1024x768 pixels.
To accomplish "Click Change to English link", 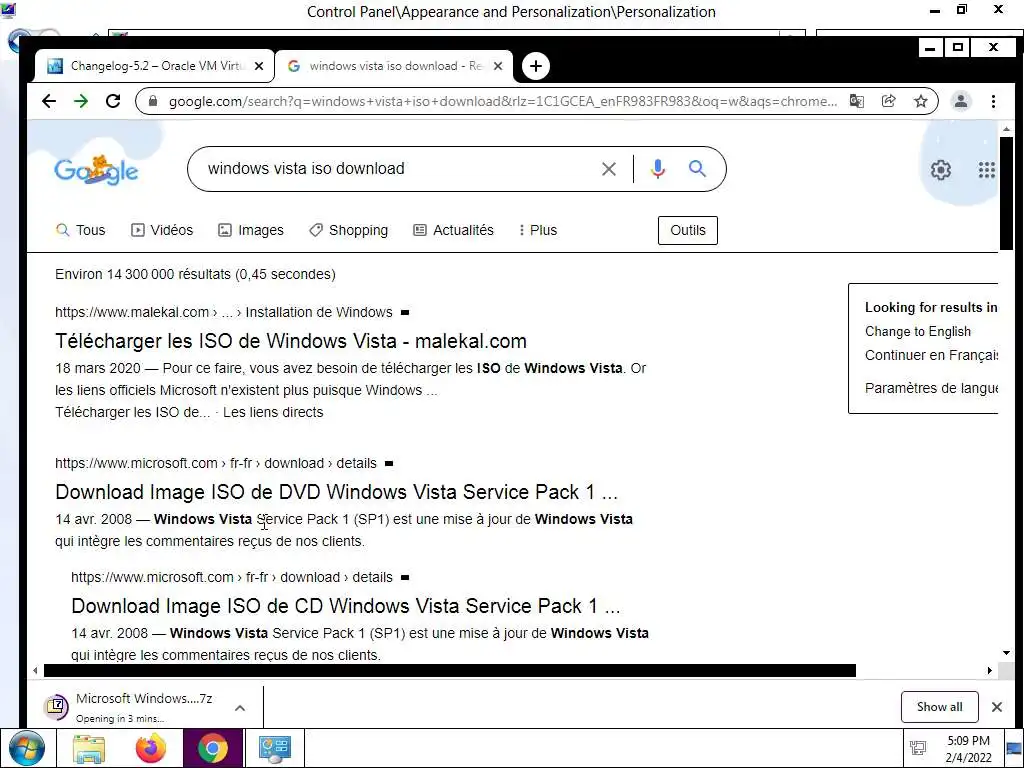I will (x=918, y=331).
